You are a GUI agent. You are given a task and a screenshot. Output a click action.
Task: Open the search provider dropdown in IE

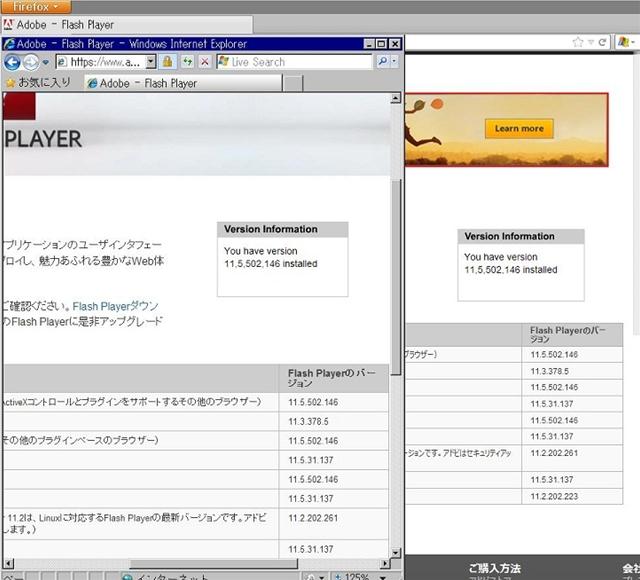394,61
